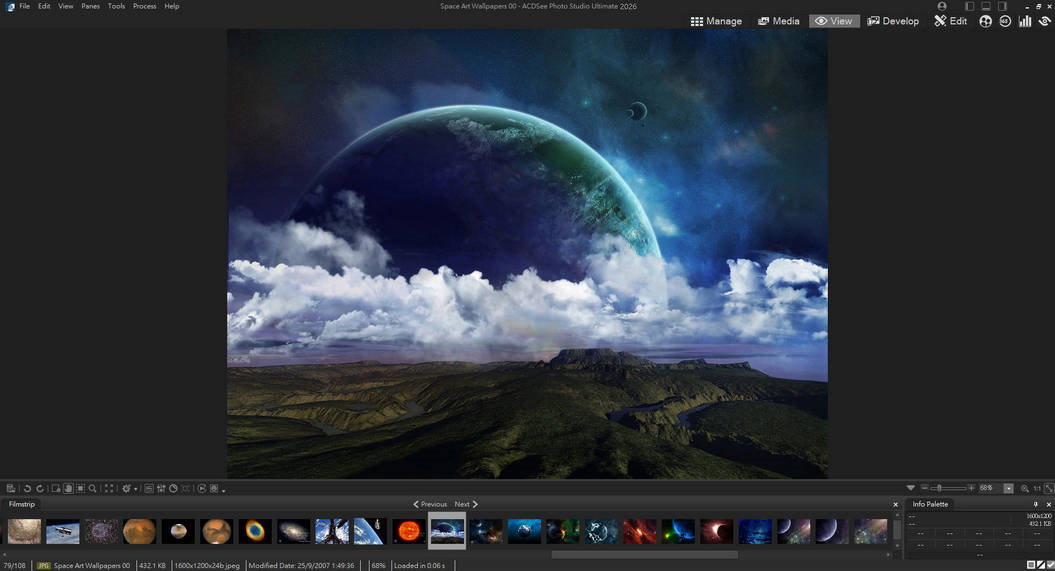Toggle the left pane layout button in title bar
1055x571 pixels.
click(970, 6)
